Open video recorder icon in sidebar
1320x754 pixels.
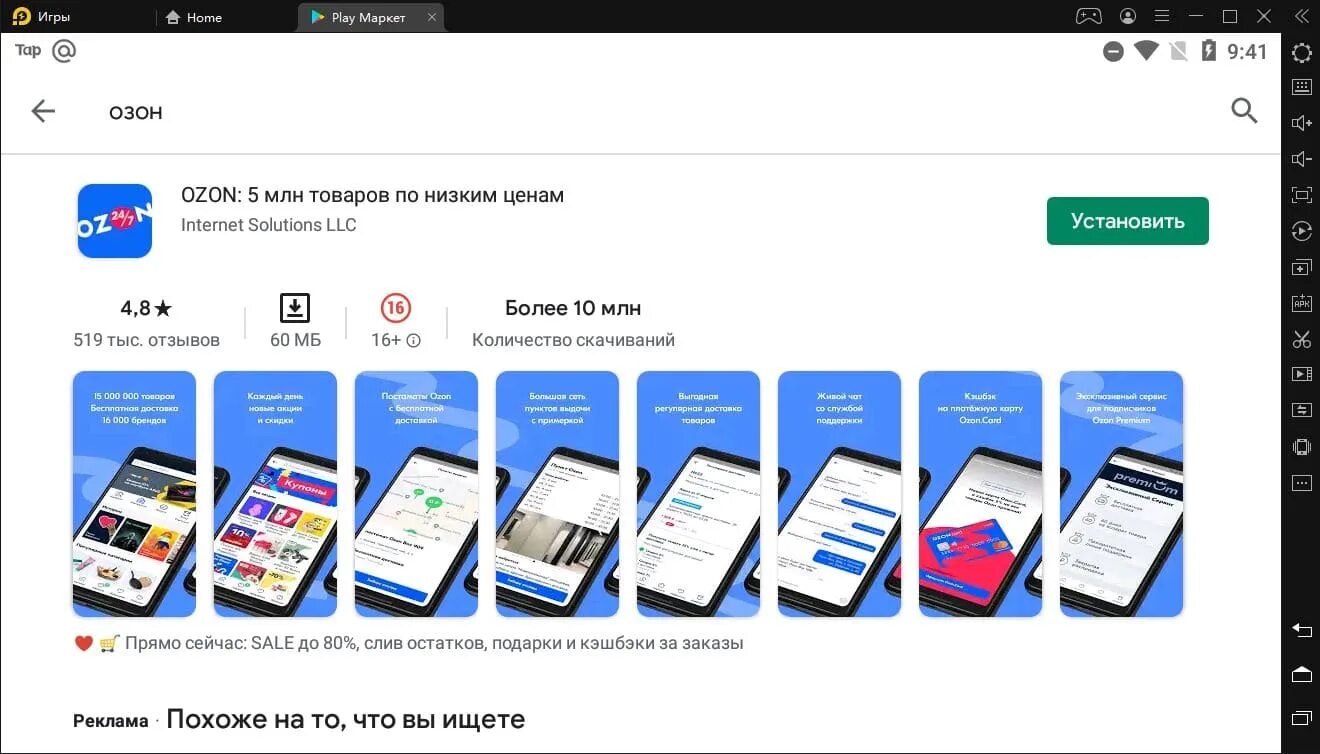click(x=1301, y=374)
